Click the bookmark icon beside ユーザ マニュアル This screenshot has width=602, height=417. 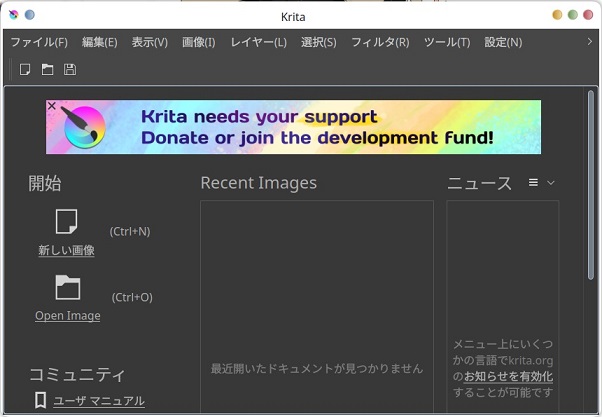40,400
